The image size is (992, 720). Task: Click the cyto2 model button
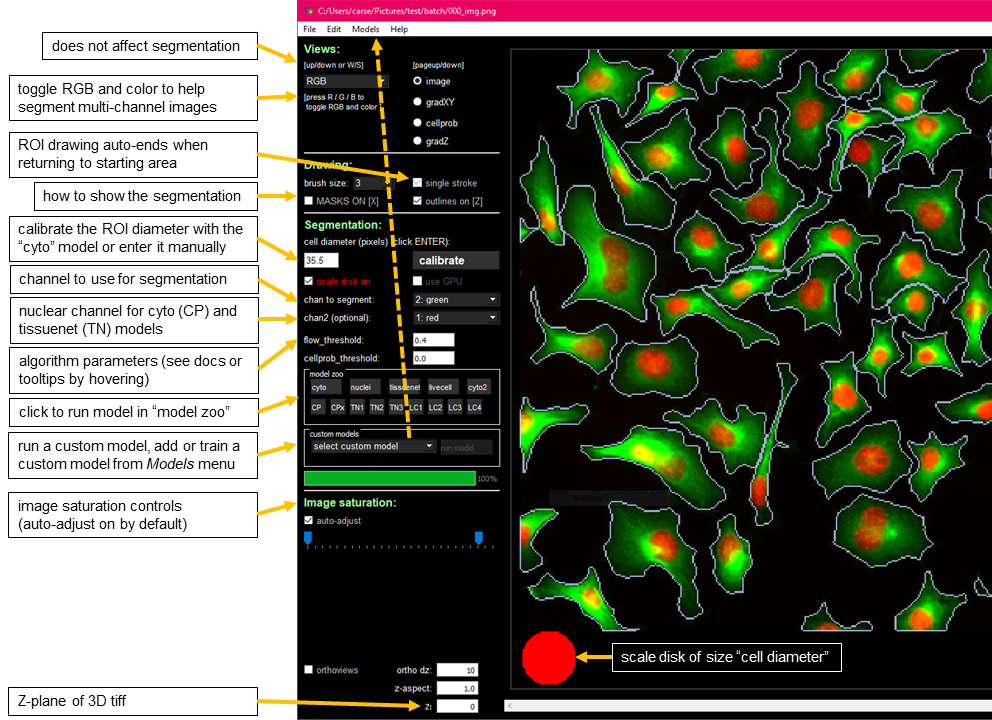point(479,387)
